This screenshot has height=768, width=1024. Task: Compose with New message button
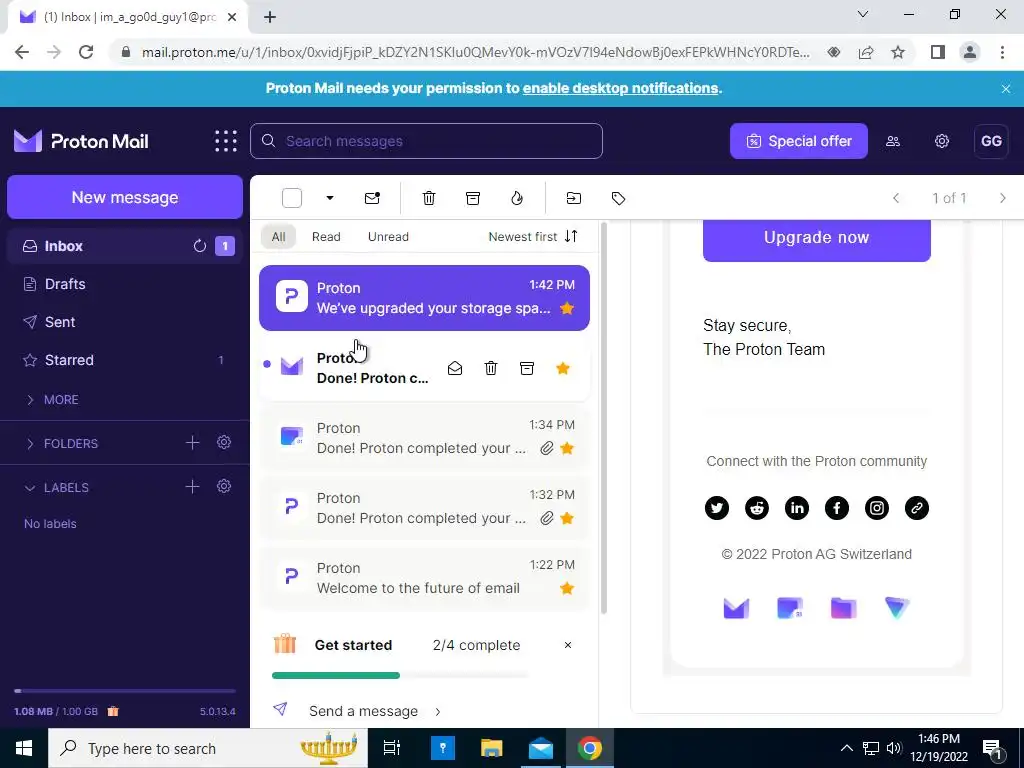tap(125, 197)
